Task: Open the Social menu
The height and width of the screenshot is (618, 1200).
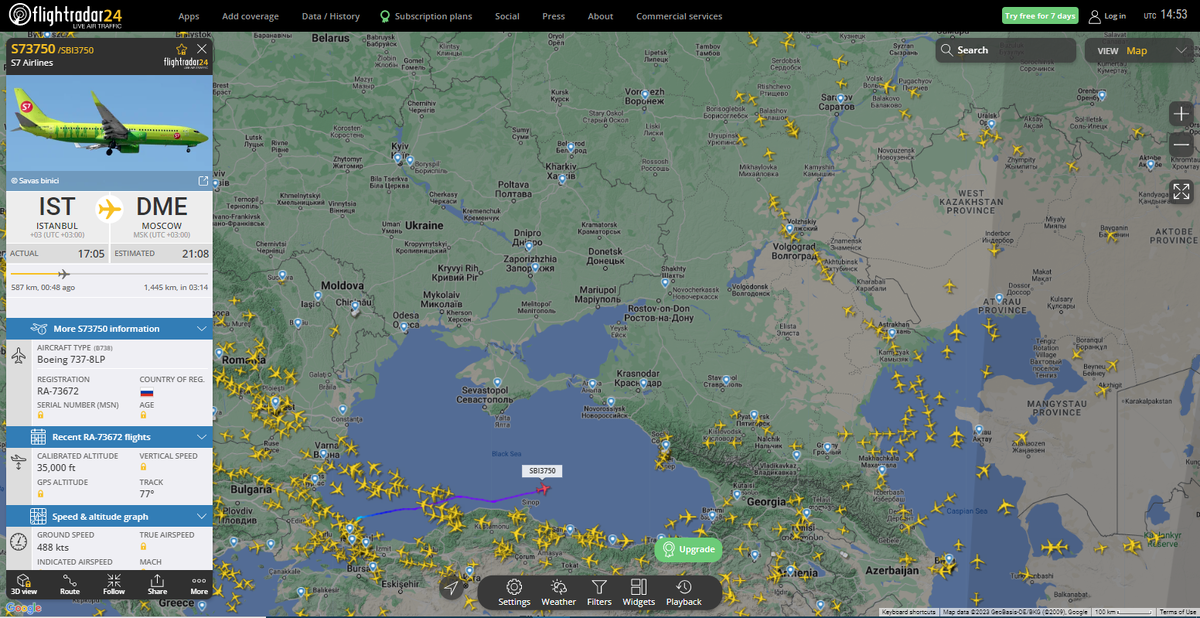Action: point(507,16)
